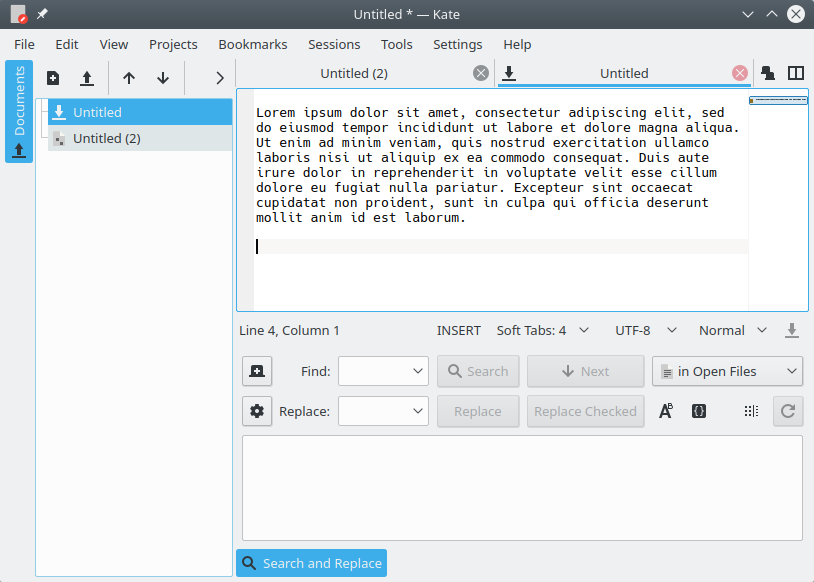Screen dimensions: 814x582
Task: Click the Line 4, Column 1 status text
Action: [289, 331]
